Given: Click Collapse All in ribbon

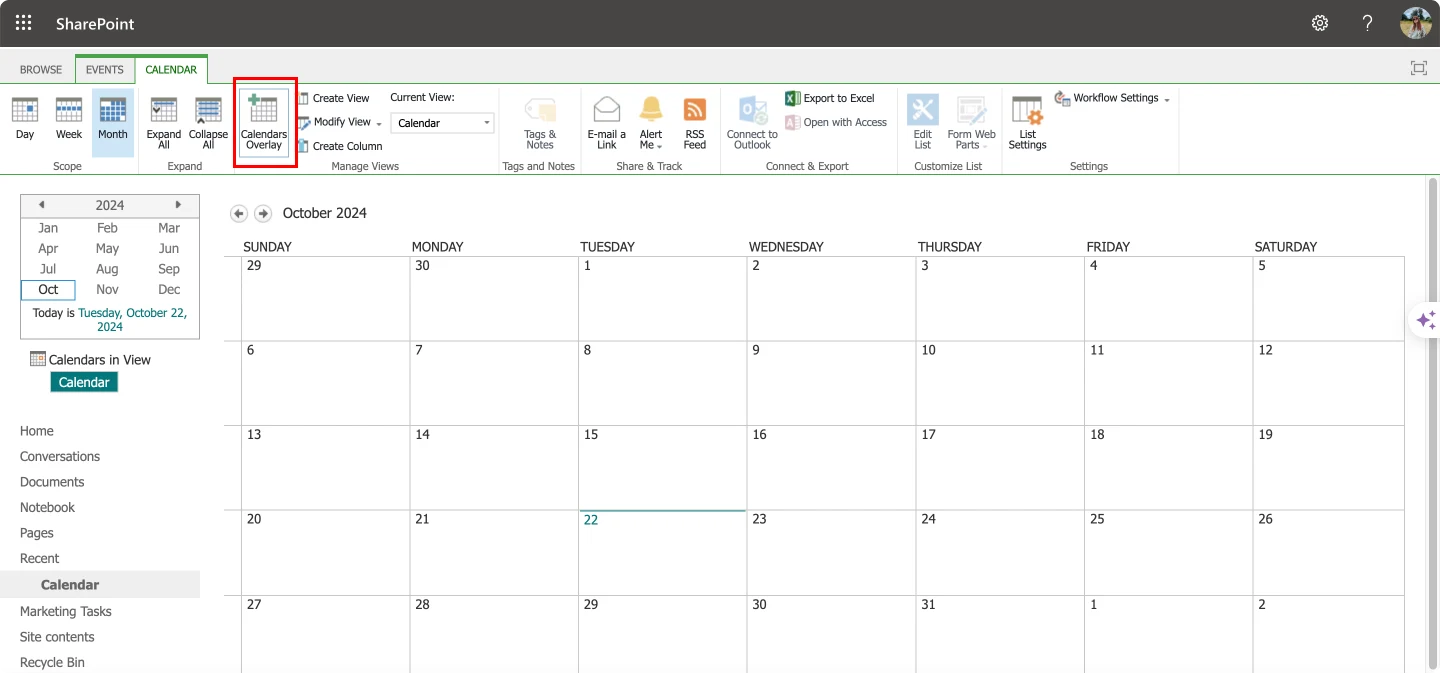Looking at the screenshot, I should [x=208, y=123].
